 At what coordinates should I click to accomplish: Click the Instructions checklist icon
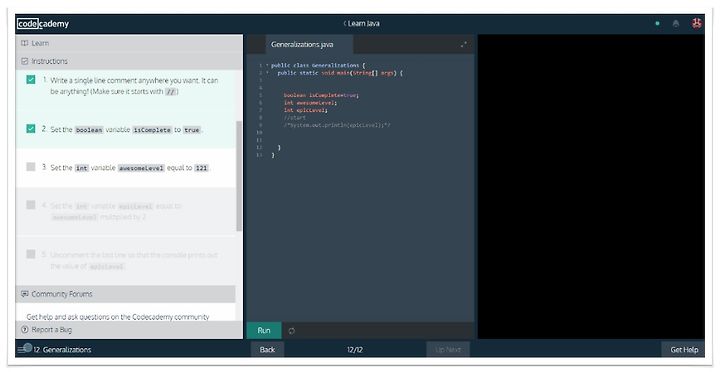[25, 61]
